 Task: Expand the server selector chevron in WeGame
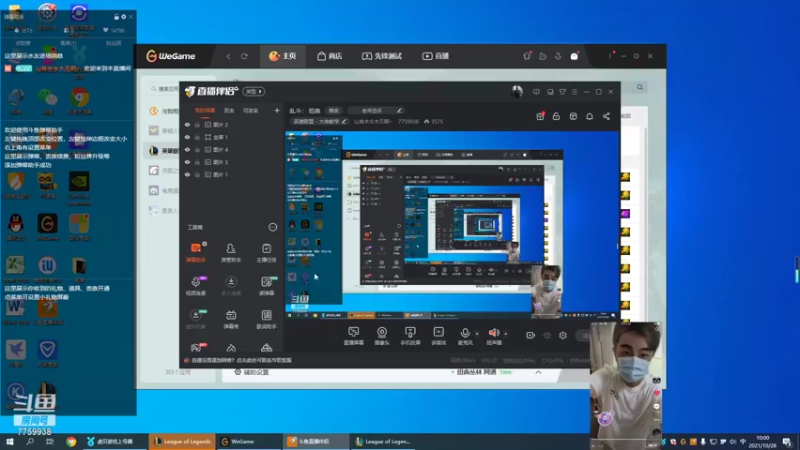538,372
